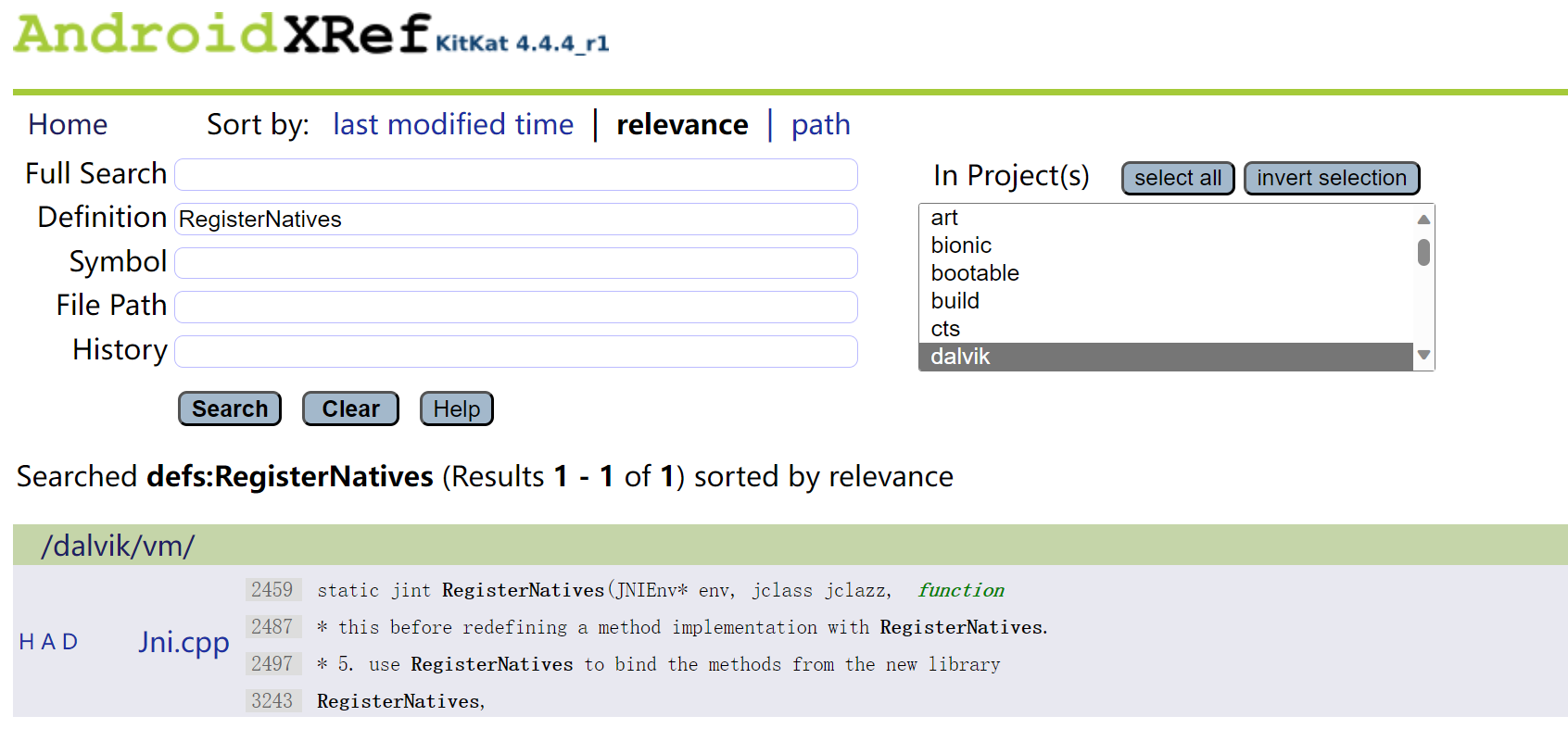The height and width of the screenshot is (729, 1568).
Task: Go to line 3243 in Jni.cpp
Action: 272,701
